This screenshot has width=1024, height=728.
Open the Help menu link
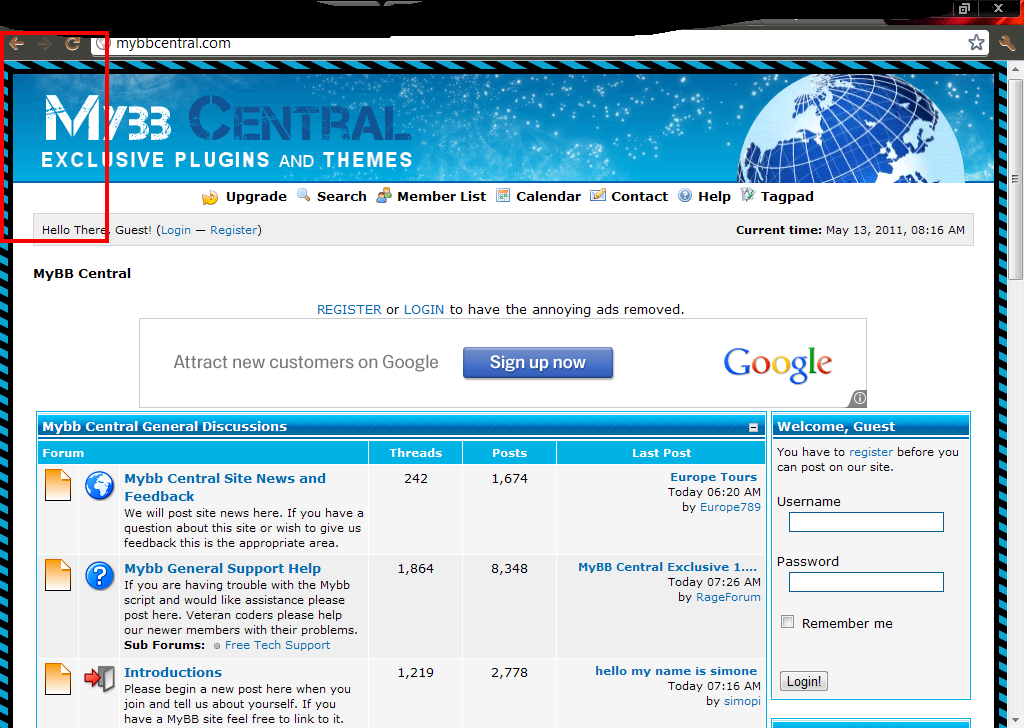714,197
